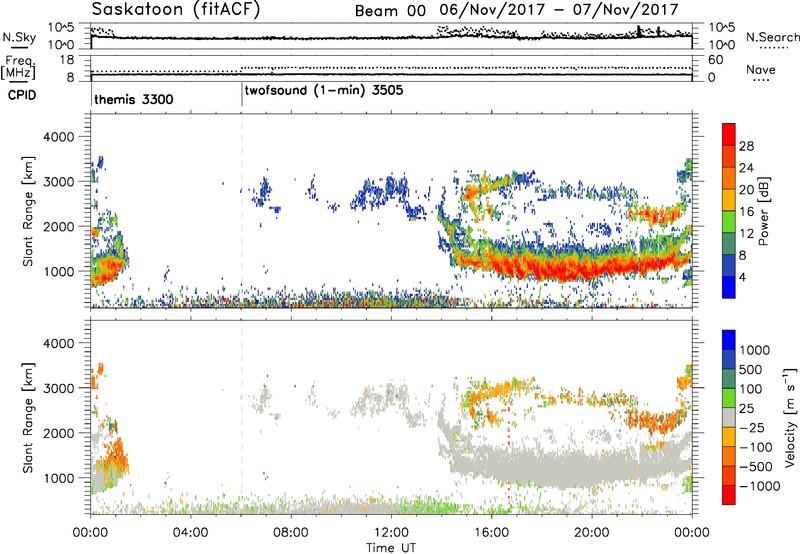800x554 pixels.
Task: Click the '4' power colorbar tick
Action: point(743,277)
